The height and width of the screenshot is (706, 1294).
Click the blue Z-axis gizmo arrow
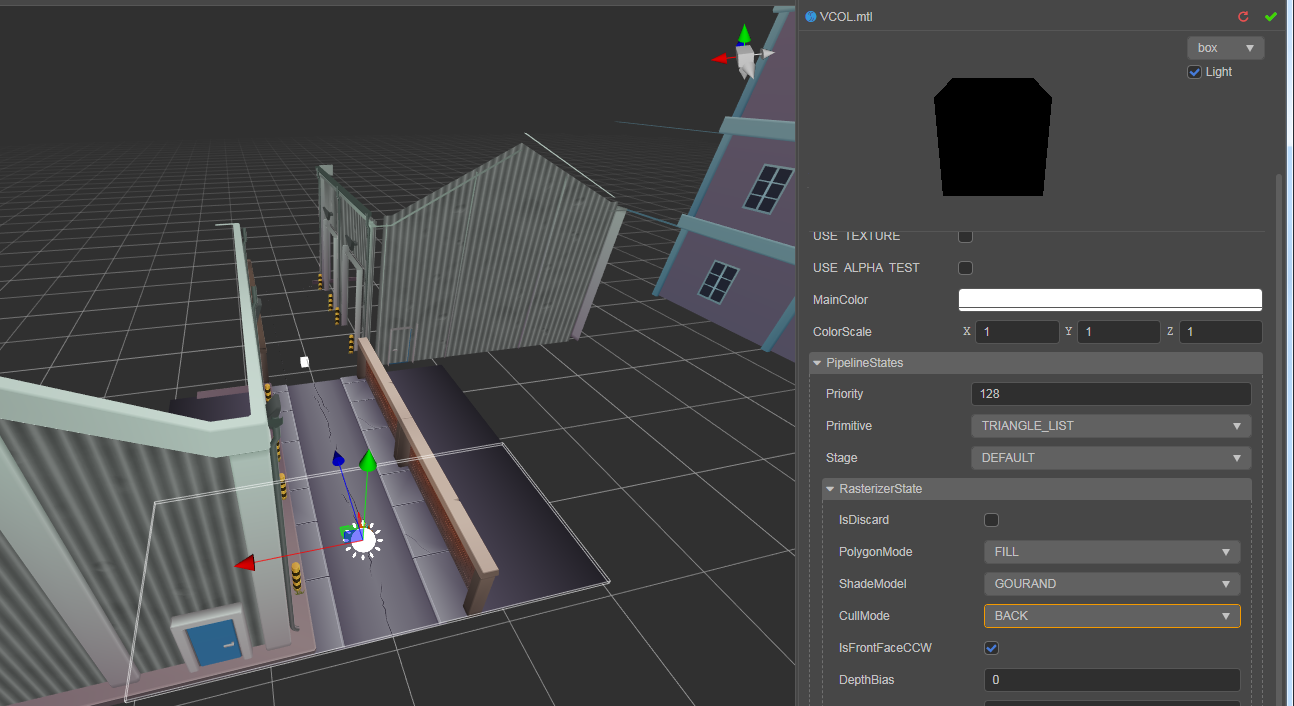338,459
